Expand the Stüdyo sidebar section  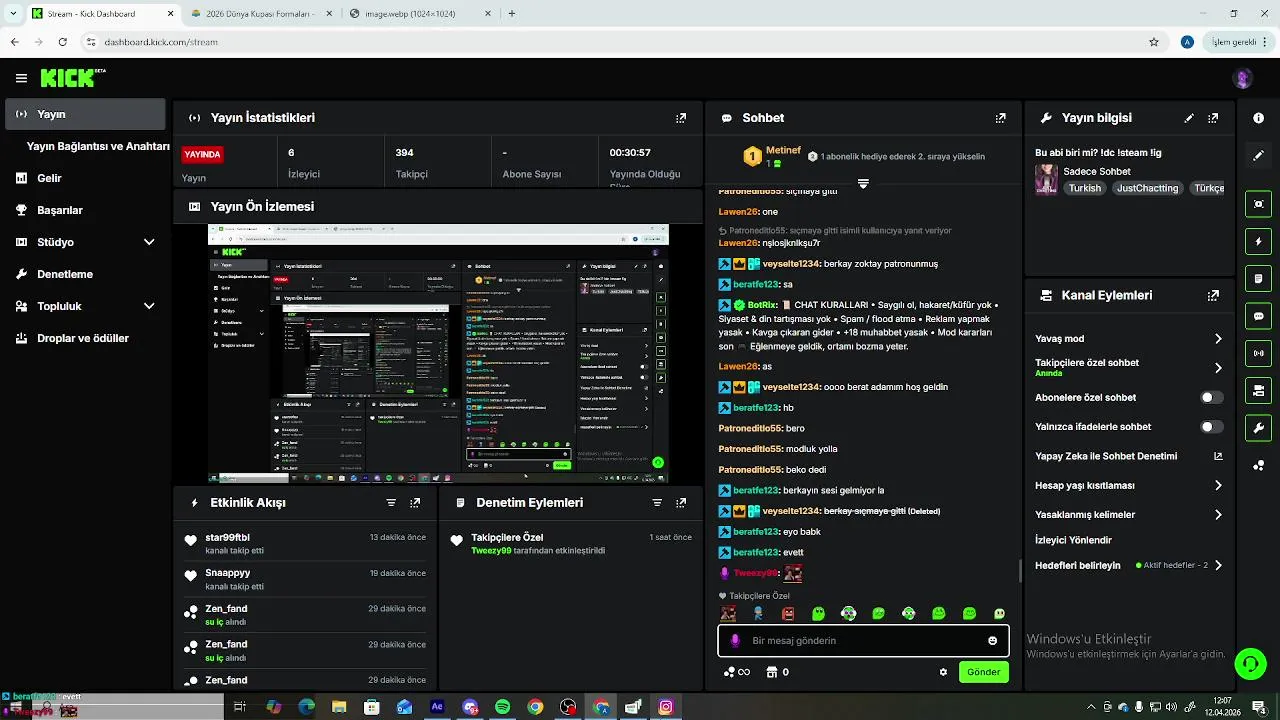[x=149, y=242]
